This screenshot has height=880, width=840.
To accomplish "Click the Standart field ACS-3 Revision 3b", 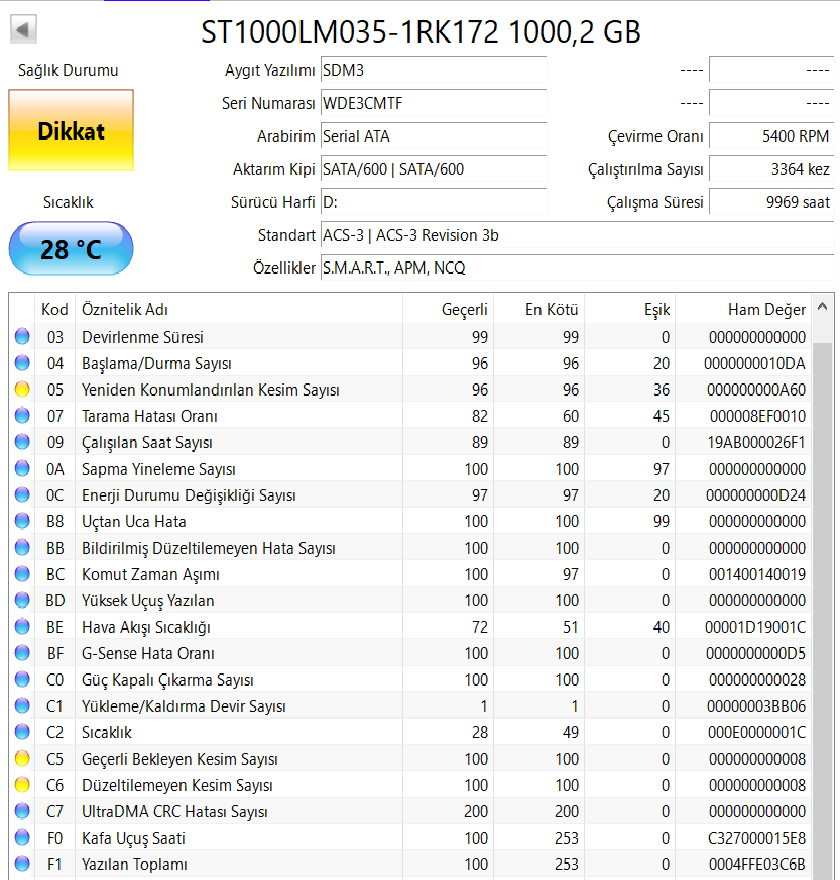I will pyautogui.click(x=577, y=235).
